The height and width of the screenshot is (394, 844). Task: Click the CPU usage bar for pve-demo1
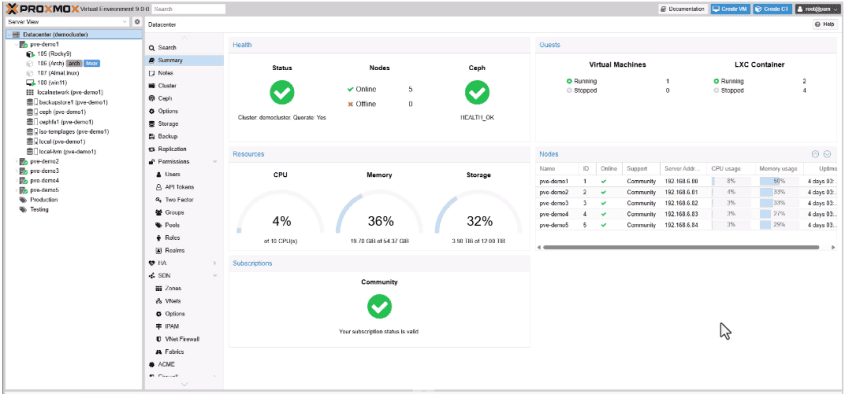[x=731, y=181]
